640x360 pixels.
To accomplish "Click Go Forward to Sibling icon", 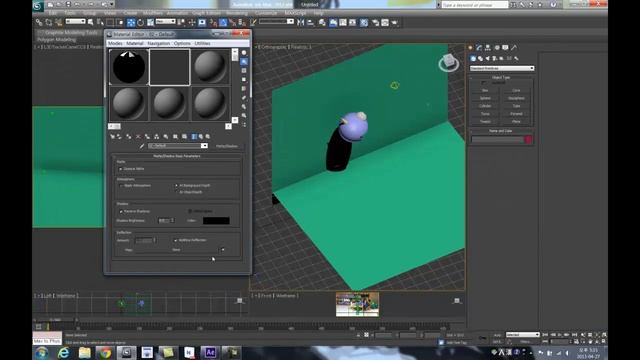I will (208, 137).
